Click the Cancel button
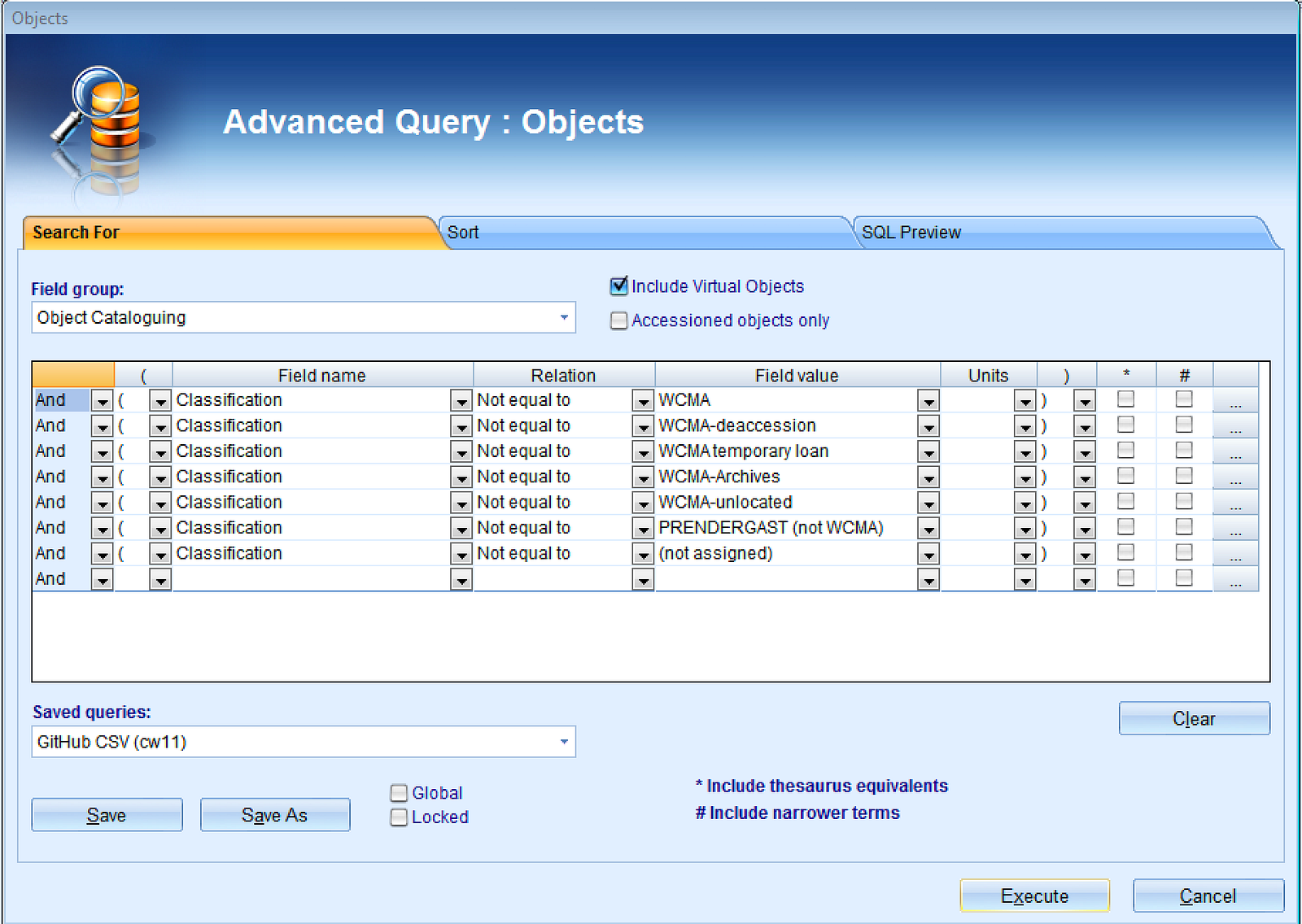Image resolution: width=1302 pixels, height=924 pixels. point(1208,896)
